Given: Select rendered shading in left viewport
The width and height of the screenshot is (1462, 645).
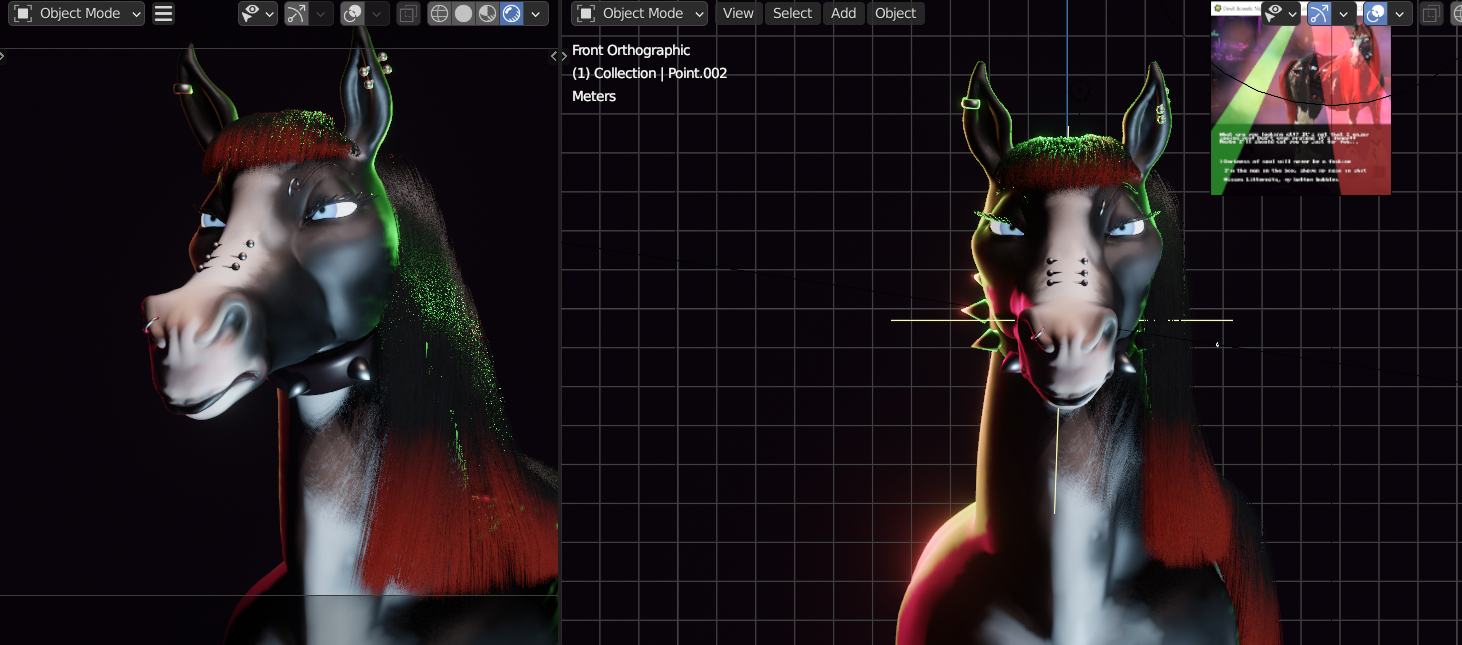Looking at the screenshot, I should 511,13.
